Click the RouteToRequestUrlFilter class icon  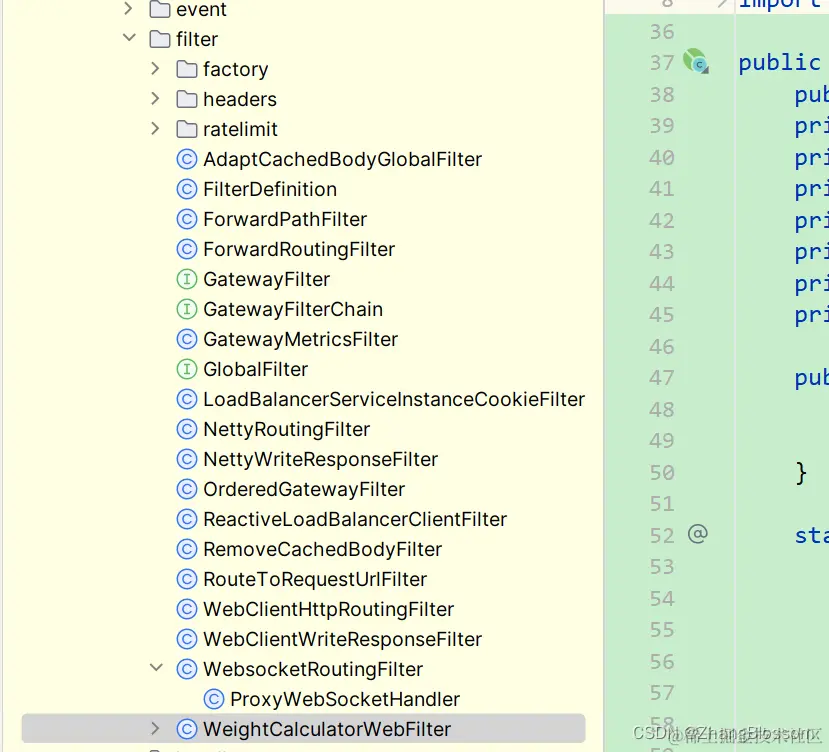(x=187, y=579)
